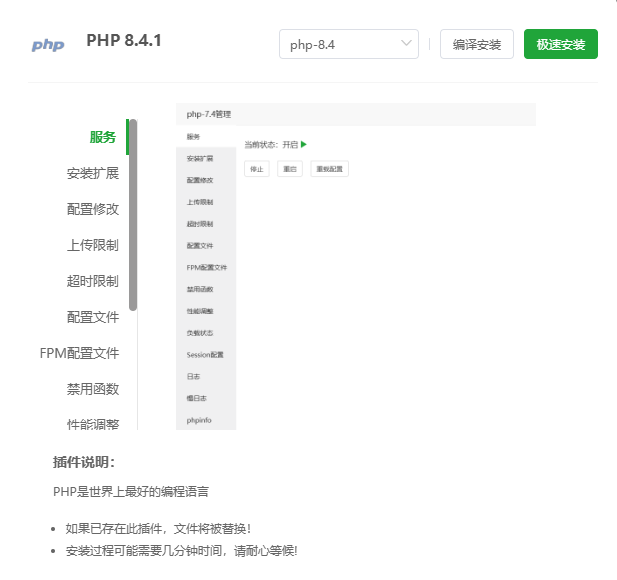This screenshot has height=580, width=617.
Task: Click the php-7.4管理 preview screenshot
Action: coord(356,266)
